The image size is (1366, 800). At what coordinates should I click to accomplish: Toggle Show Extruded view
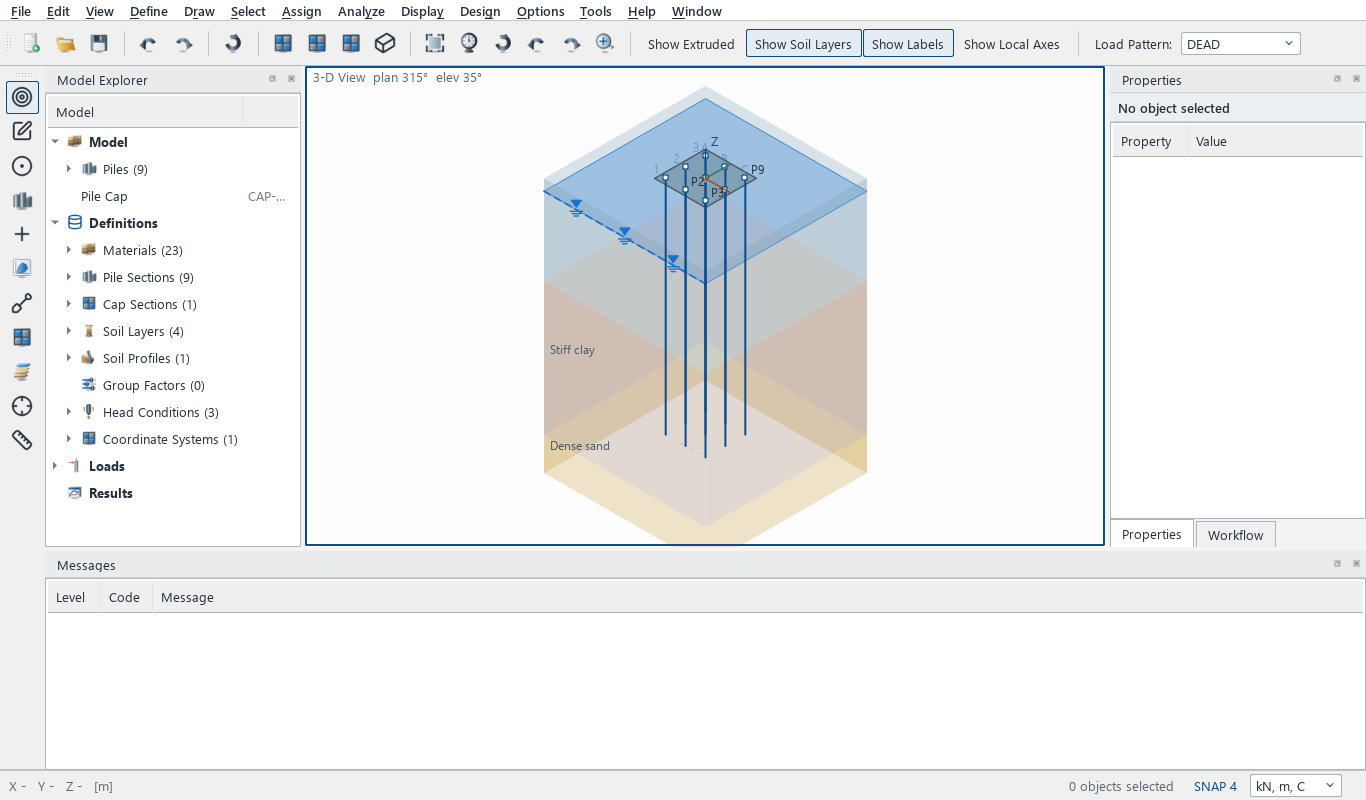pos(691,44)
